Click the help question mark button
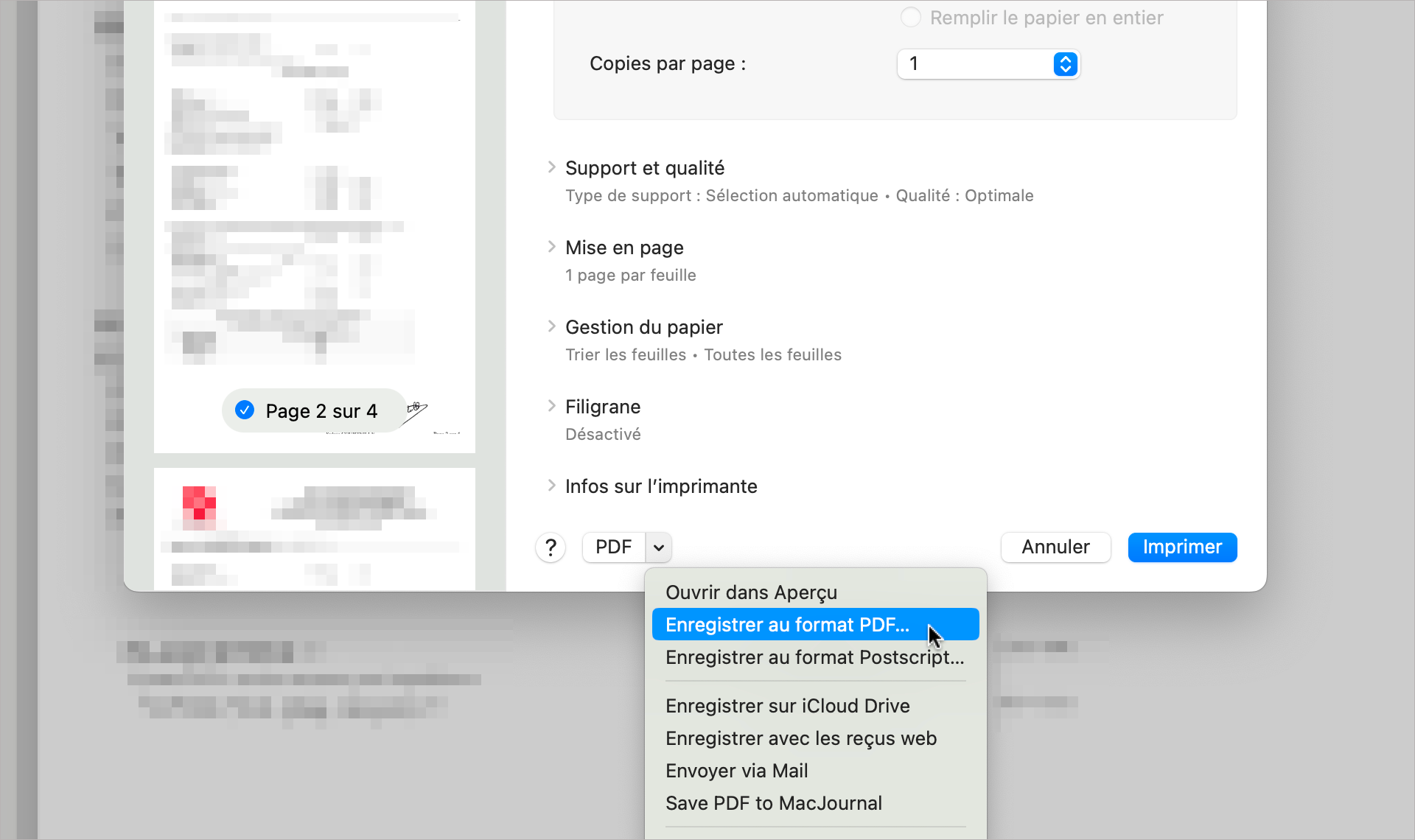The image size is (1415, 840). (x=551, y=547)
